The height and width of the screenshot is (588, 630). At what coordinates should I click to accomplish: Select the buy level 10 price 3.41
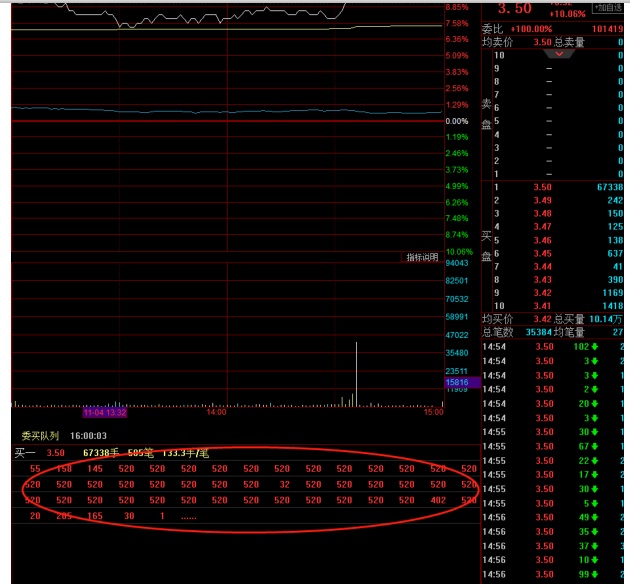542,306
